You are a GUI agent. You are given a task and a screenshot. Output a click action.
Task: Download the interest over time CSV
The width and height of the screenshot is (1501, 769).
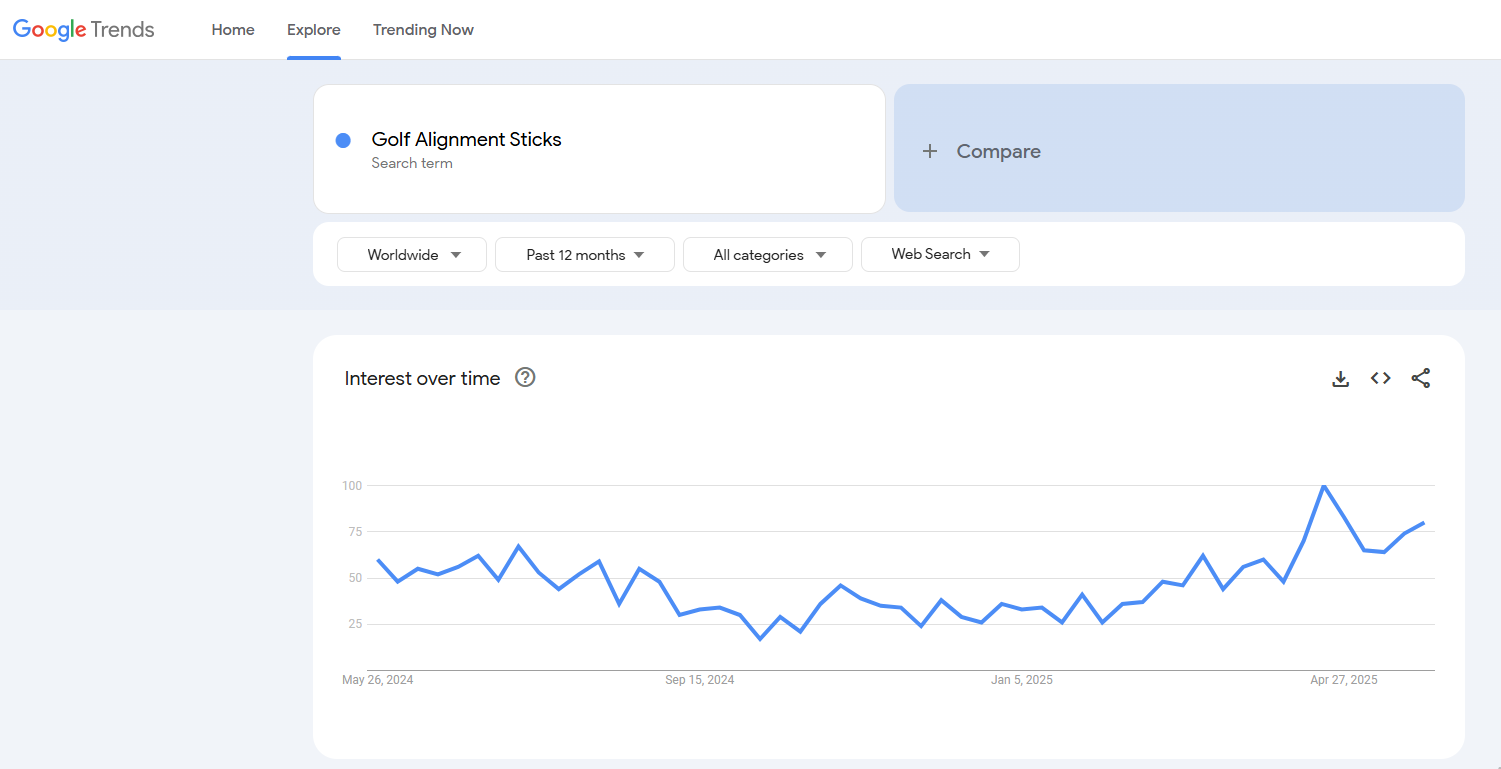[1341, 378]
